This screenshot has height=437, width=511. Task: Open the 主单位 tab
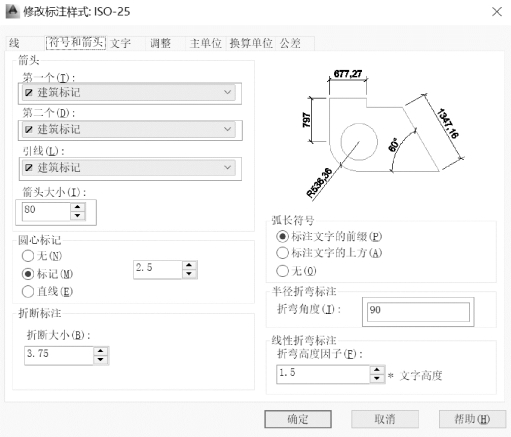(206, 43)
